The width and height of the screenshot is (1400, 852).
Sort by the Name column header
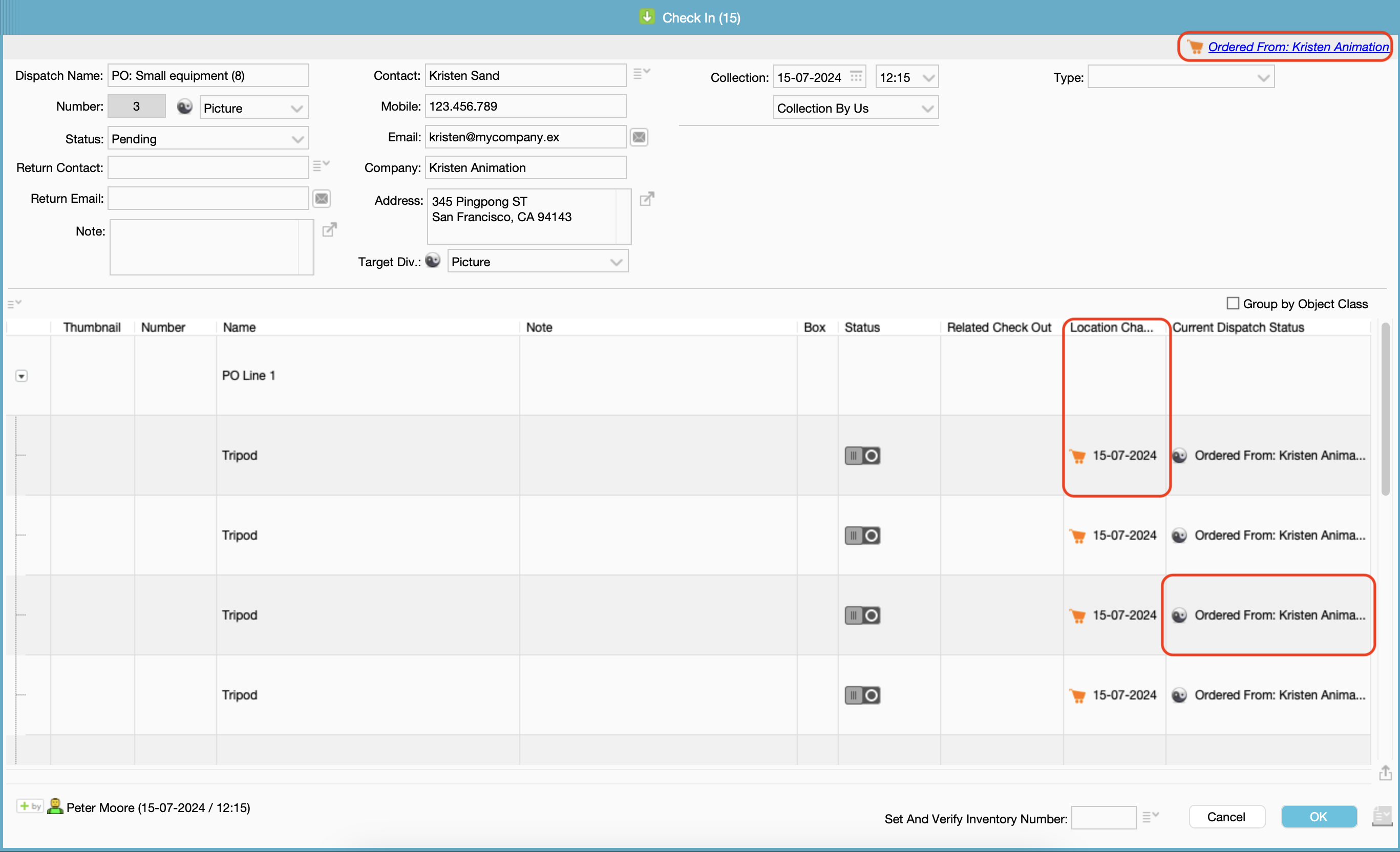click(x=239, y=327)
